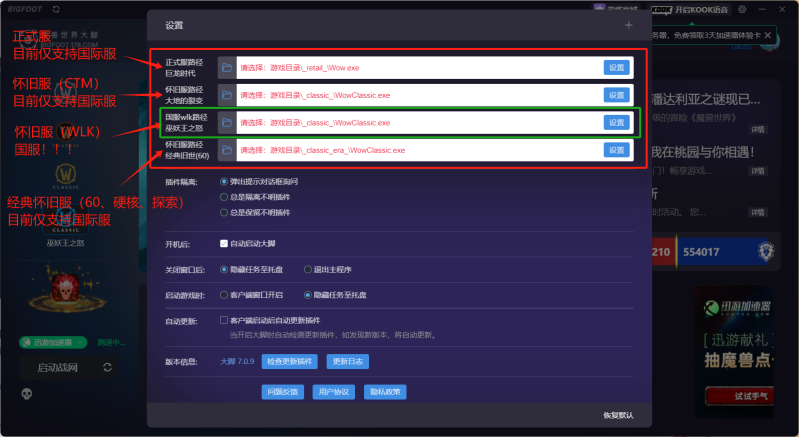Image resolution: width=799 pixels, height=437 pixels.
Task: Click folder icon for 正式服路径 (retail)
Action: click(227, 68)
